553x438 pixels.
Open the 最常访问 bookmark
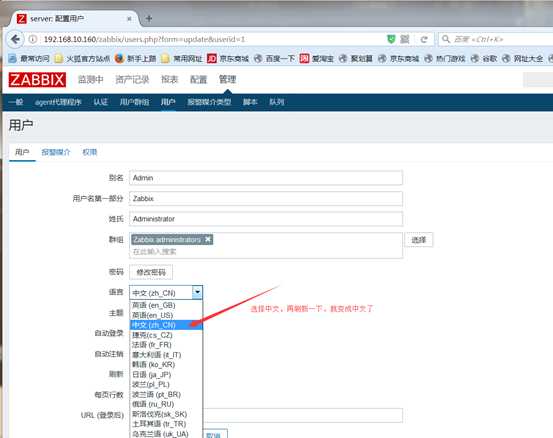[x=29, y=59]
